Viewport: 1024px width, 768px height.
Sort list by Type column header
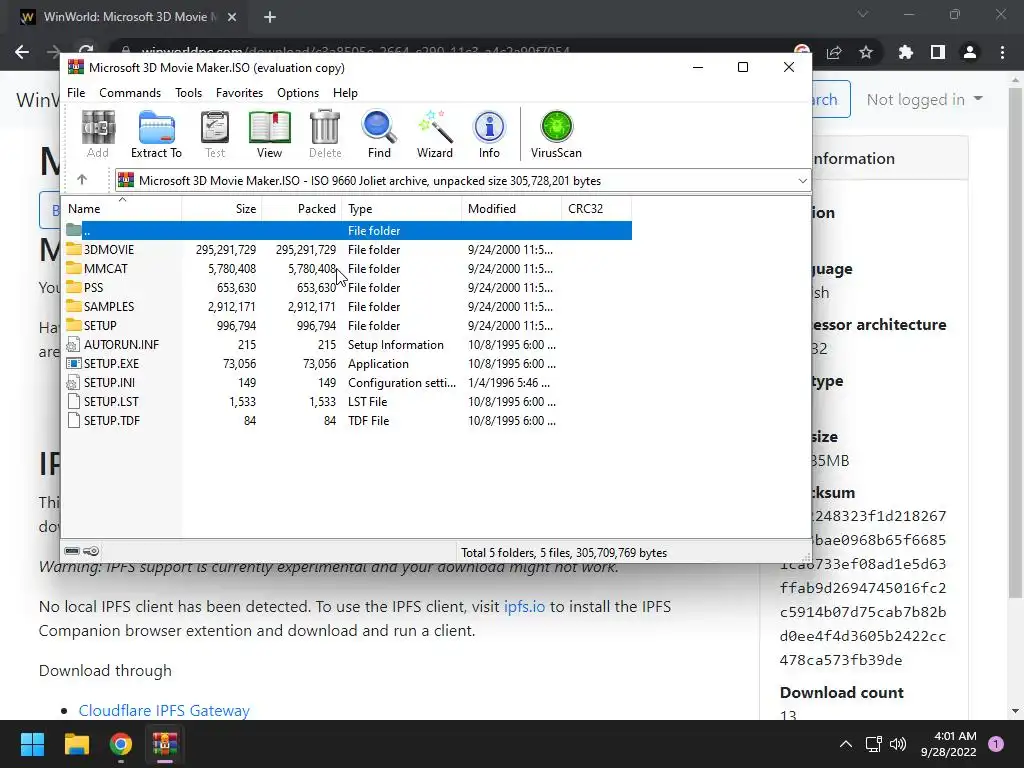click(402, 208)
